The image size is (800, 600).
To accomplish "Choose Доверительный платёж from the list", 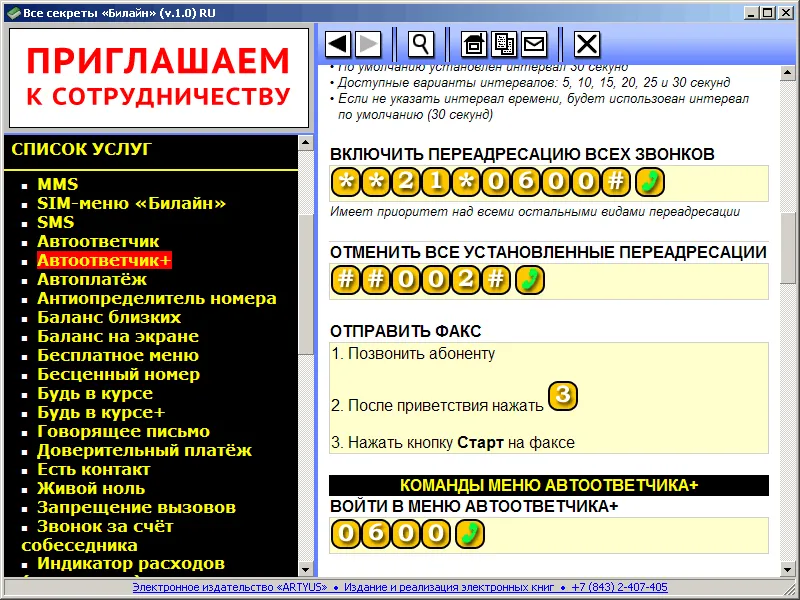I will [x=144, y=451].
